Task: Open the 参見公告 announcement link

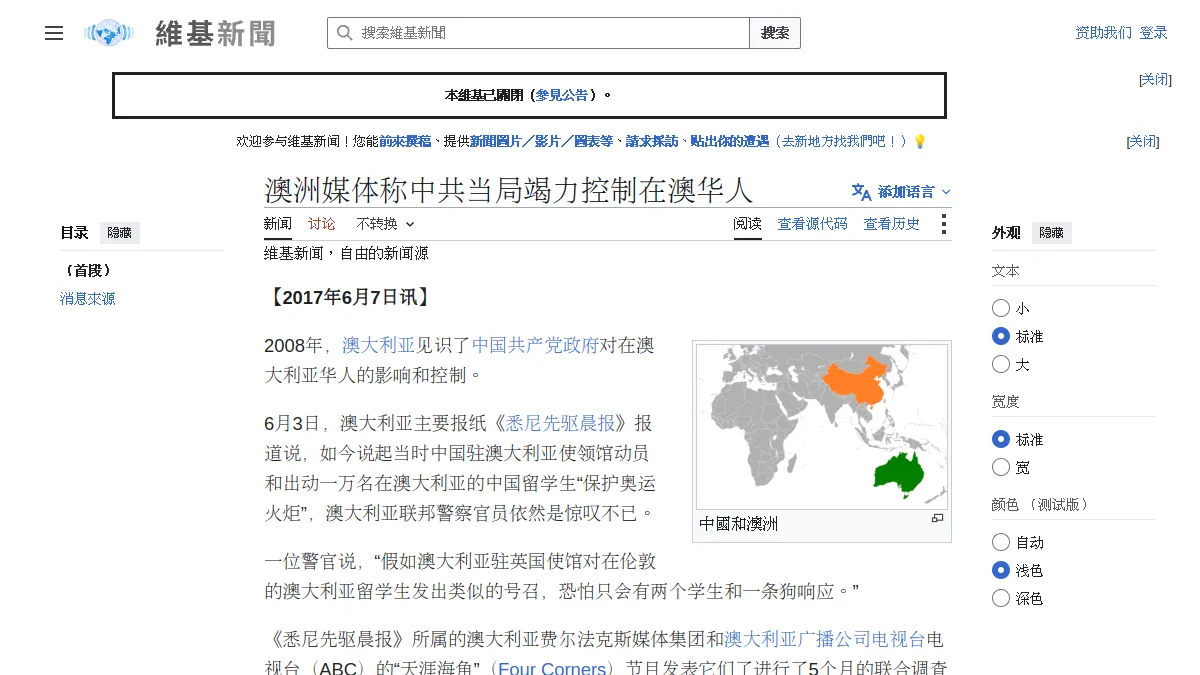Action: 562,96
